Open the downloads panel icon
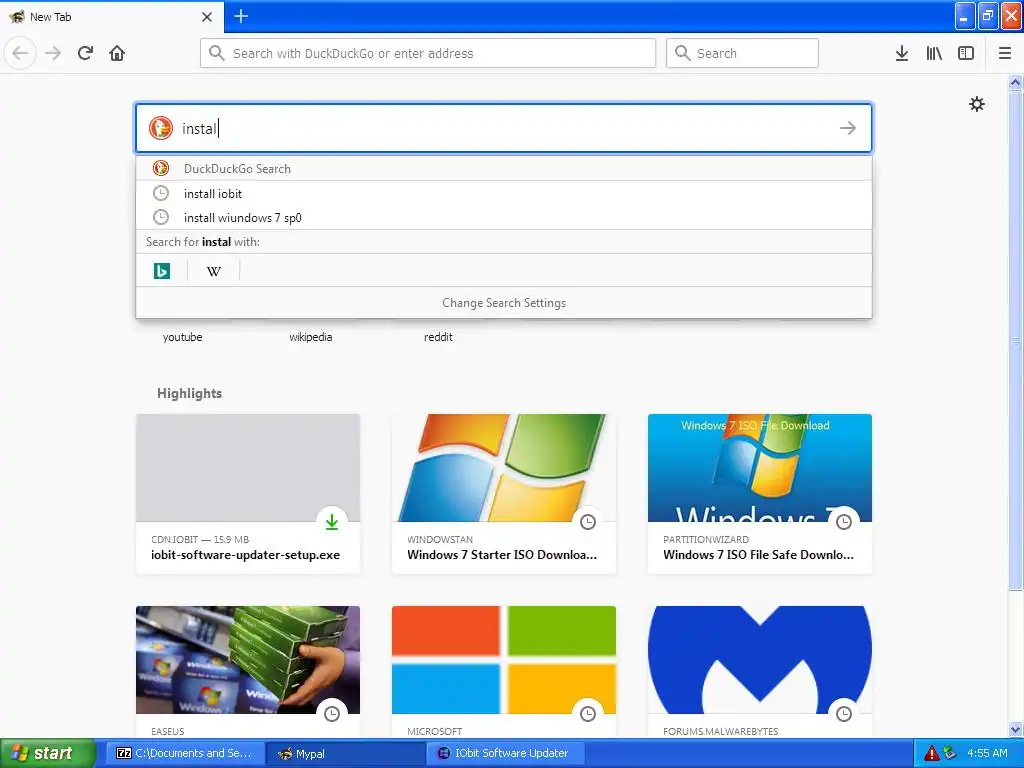Screen dimensions: 1024x768 [x=902, y=53]
